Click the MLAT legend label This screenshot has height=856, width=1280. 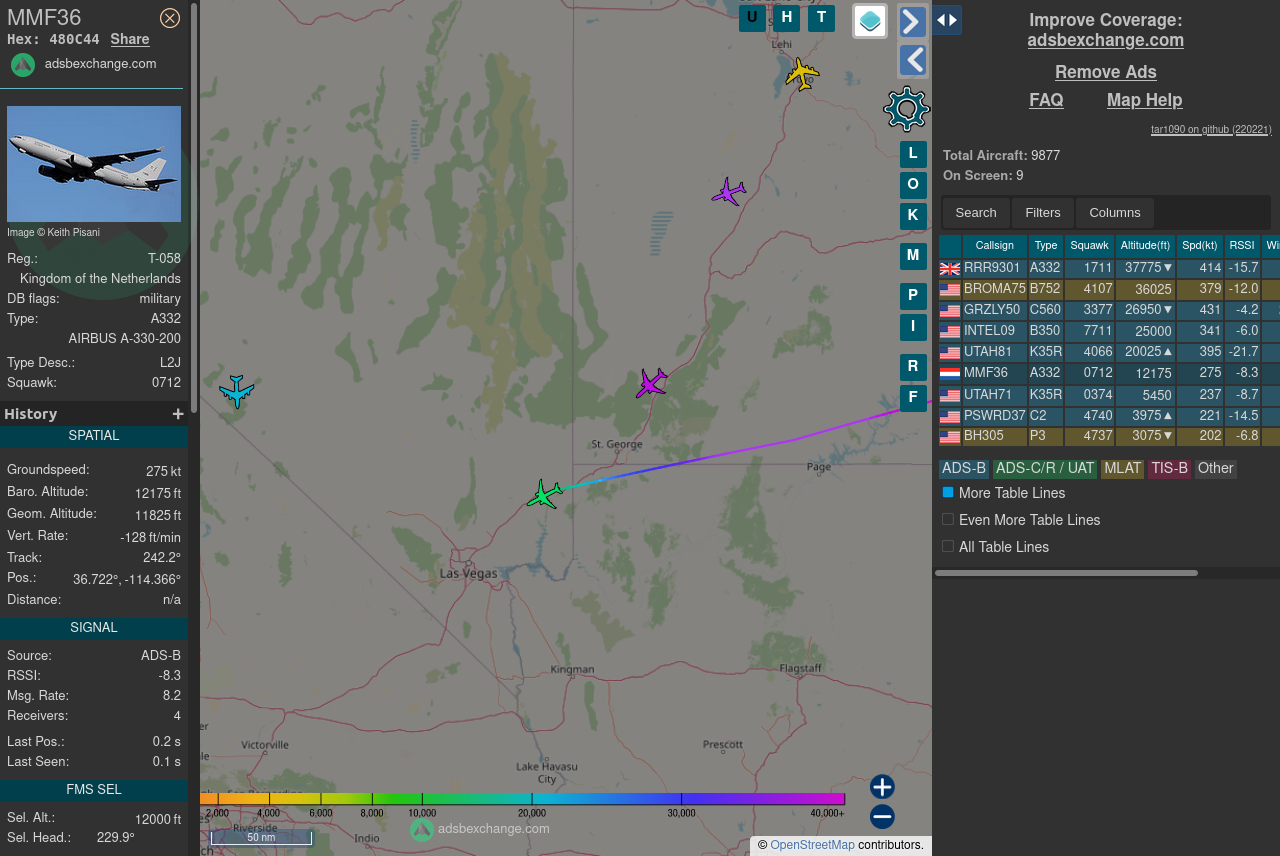pyautogui.click(x=1122, y=469)
